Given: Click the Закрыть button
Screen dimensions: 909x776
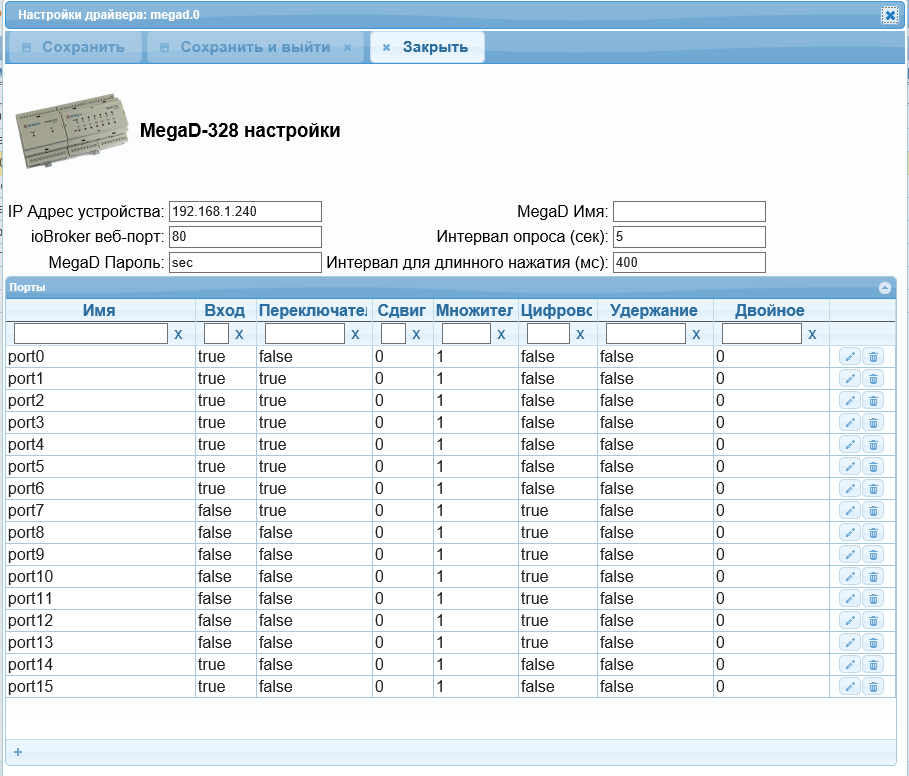Looking at the screenshot, I should 427,47.
